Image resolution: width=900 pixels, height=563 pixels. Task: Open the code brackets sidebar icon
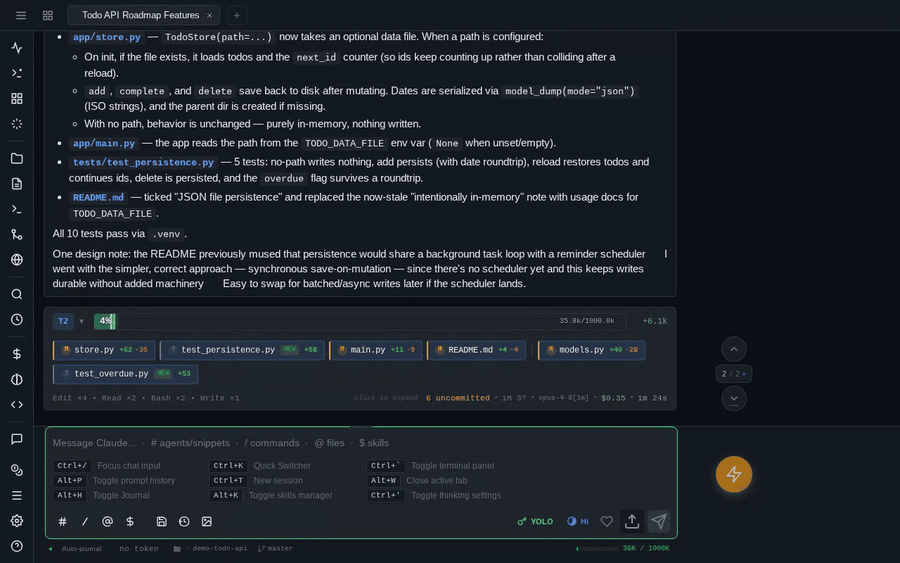[17, 405]
